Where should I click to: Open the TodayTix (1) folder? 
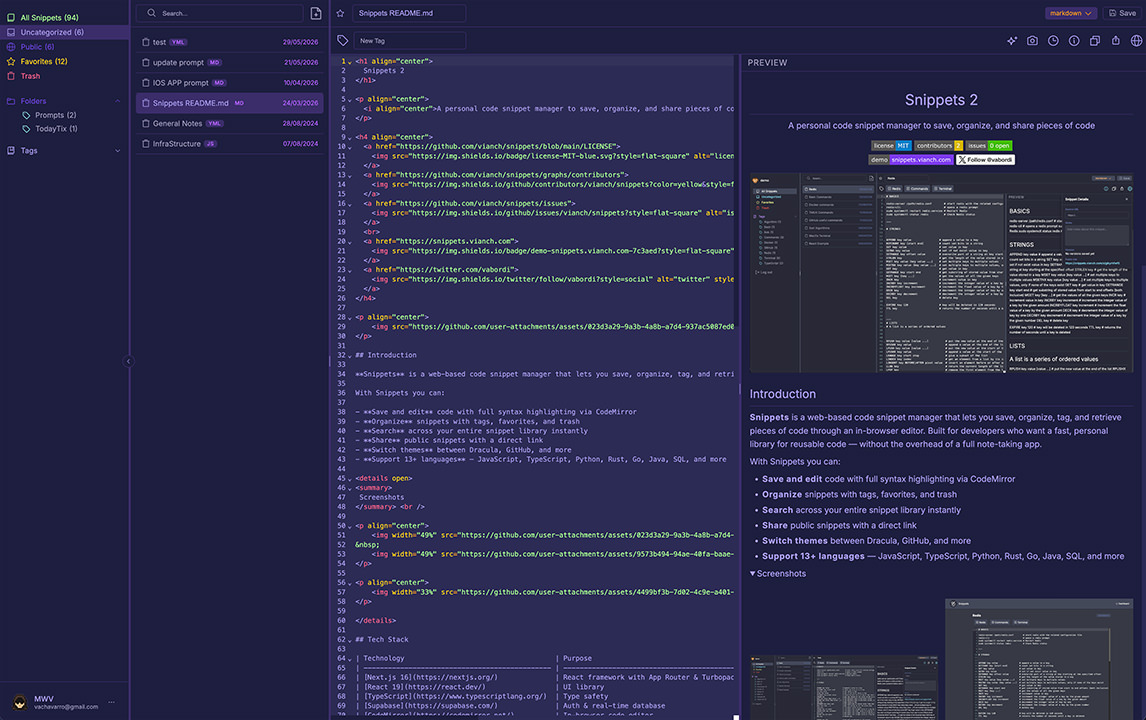56,129
